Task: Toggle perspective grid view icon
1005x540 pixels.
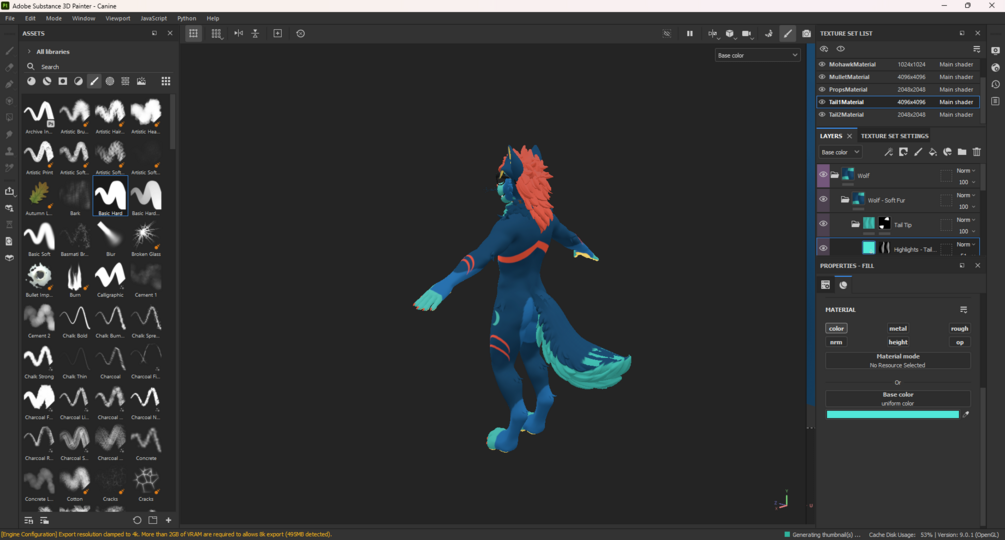Action: click(x=217, y=33)
